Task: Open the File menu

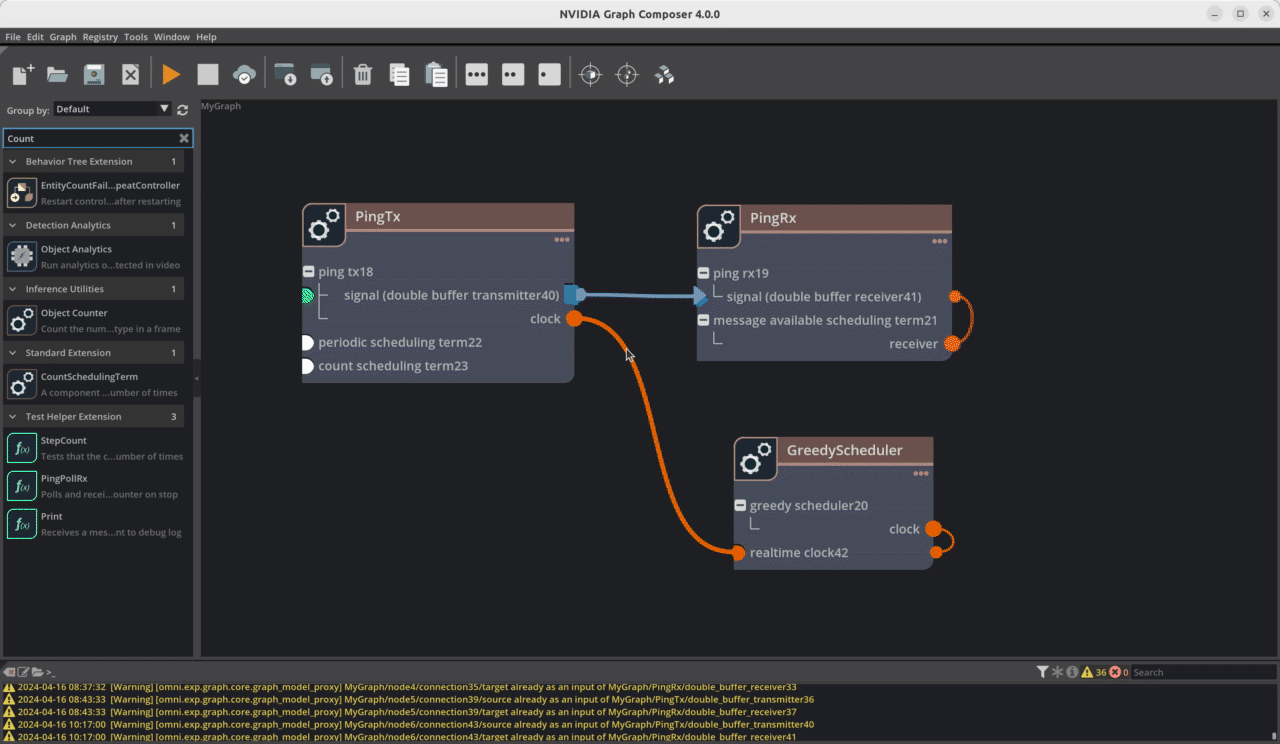Action: (x=13, y=37)
